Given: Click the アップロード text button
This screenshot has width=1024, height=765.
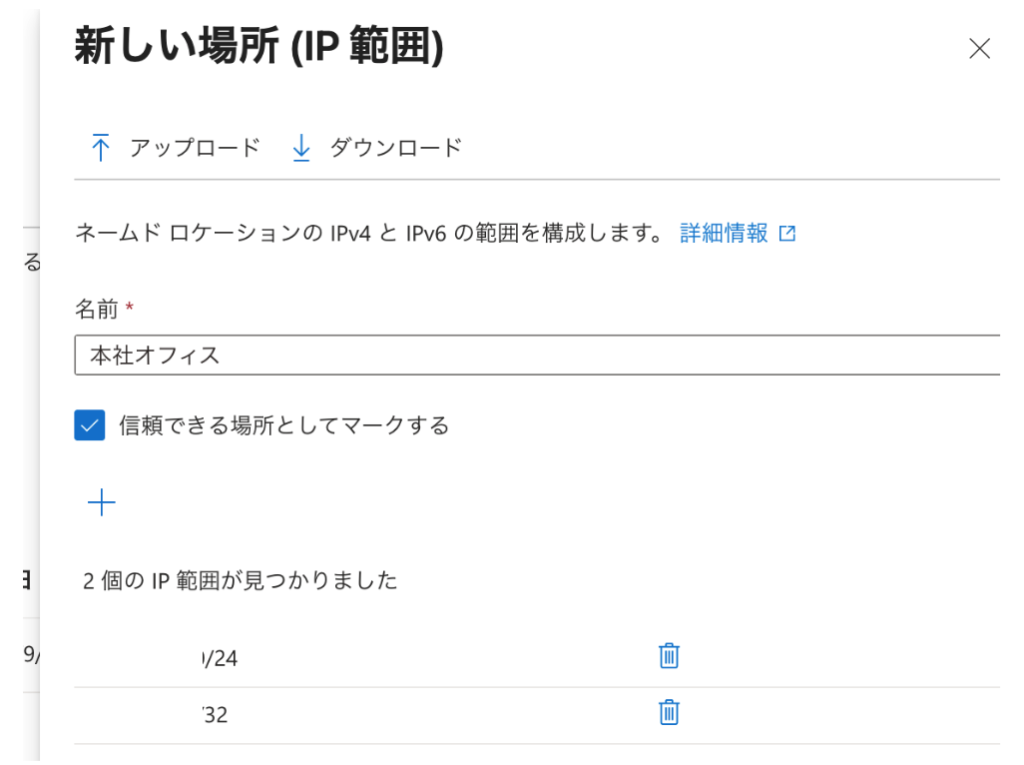Looking at the screenshot, I should click(195, 149).
